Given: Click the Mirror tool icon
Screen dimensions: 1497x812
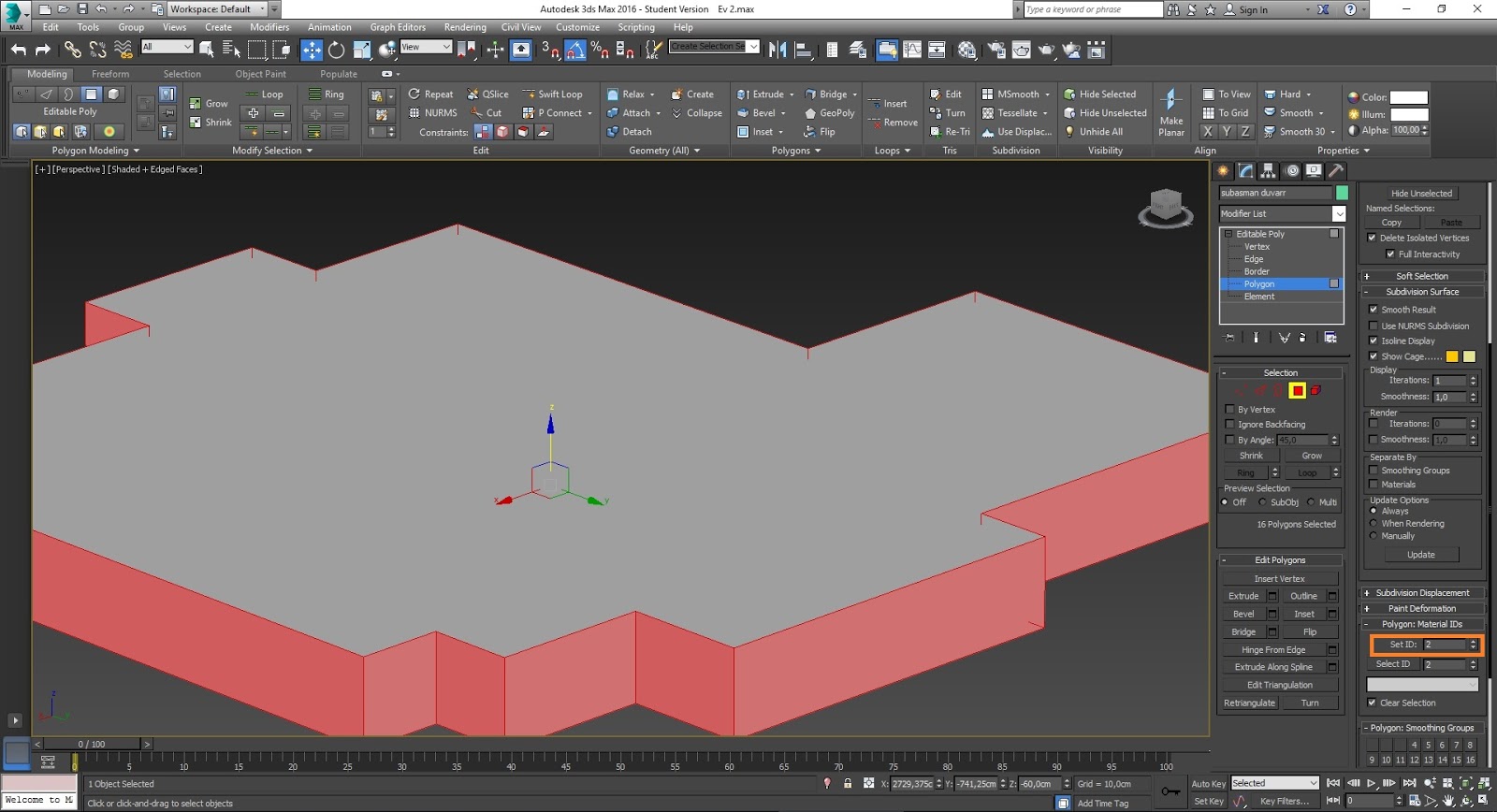Looking at the screenshot, I should pyautogui.click(x=778, y=51).
